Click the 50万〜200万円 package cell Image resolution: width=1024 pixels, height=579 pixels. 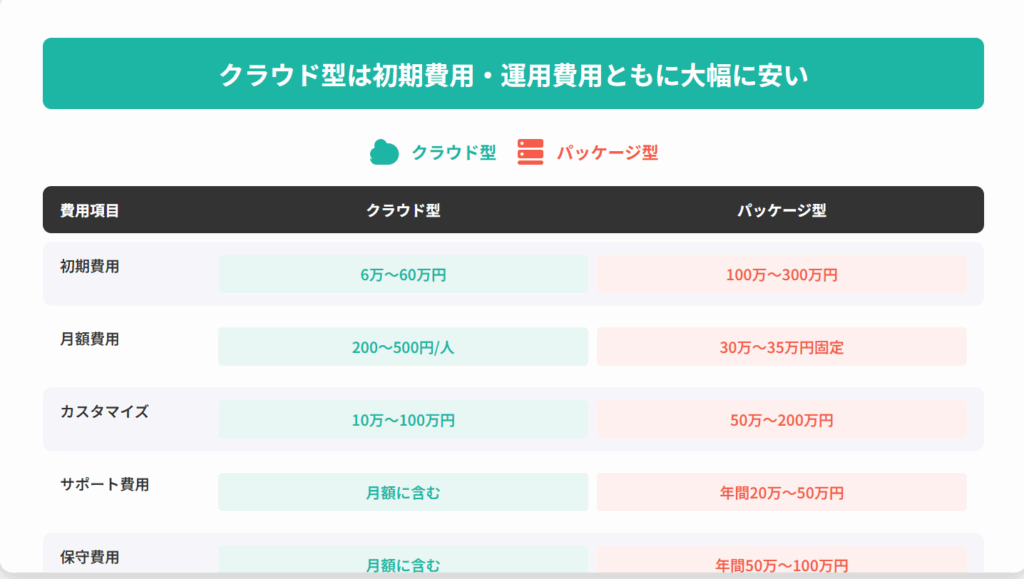[x=782, y=420]
